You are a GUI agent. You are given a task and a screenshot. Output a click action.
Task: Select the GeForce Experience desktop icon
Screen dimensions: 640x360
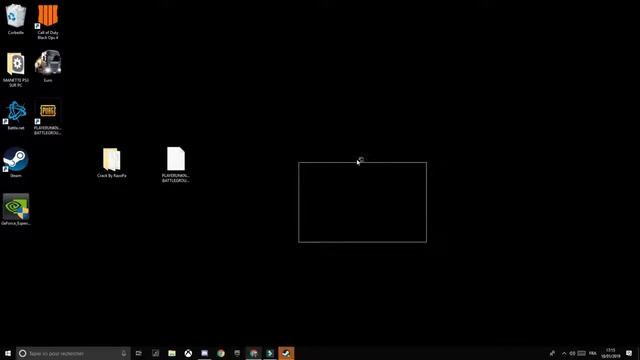[16, 209]
